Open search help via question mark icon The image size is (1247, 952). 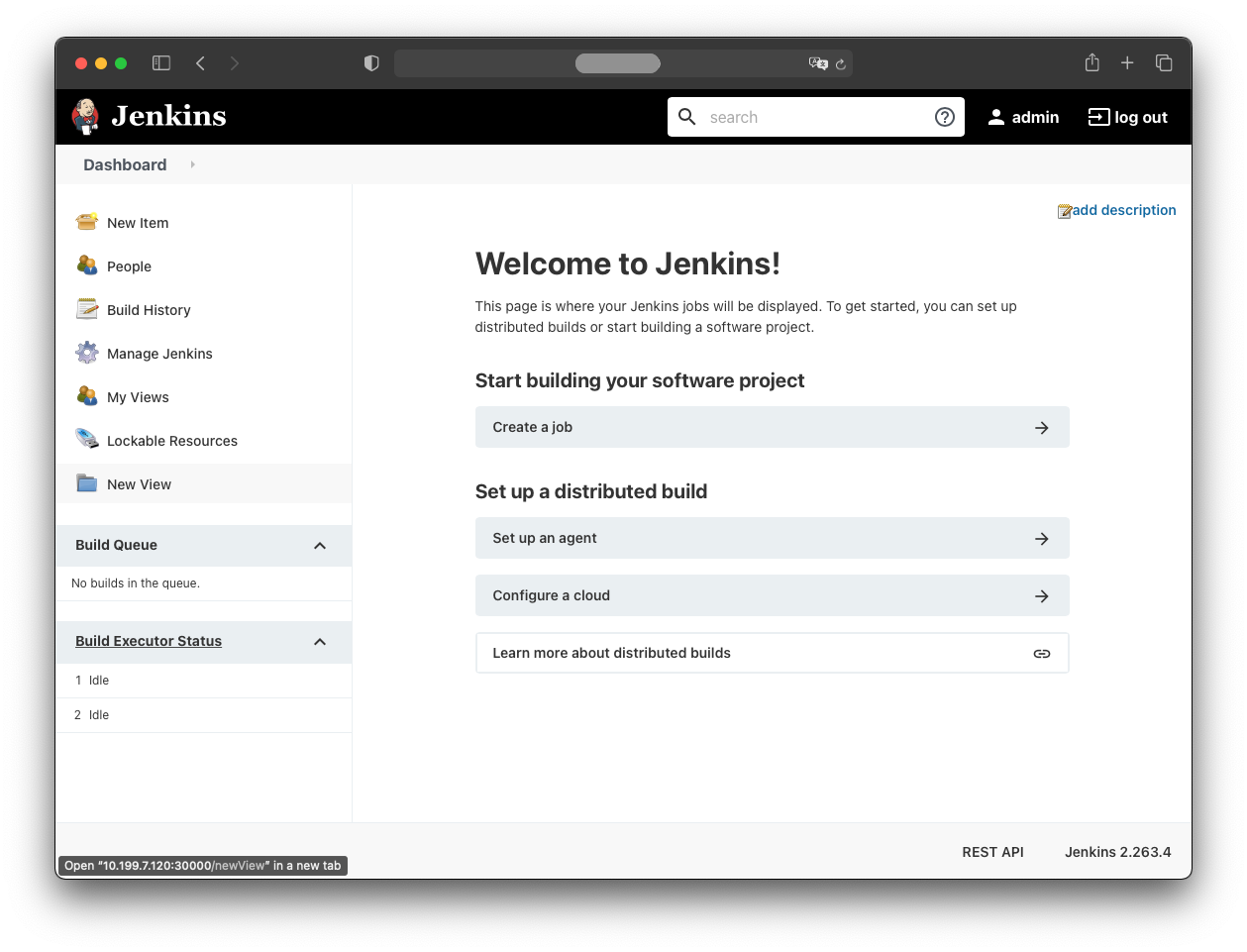[x=944, y=116]
